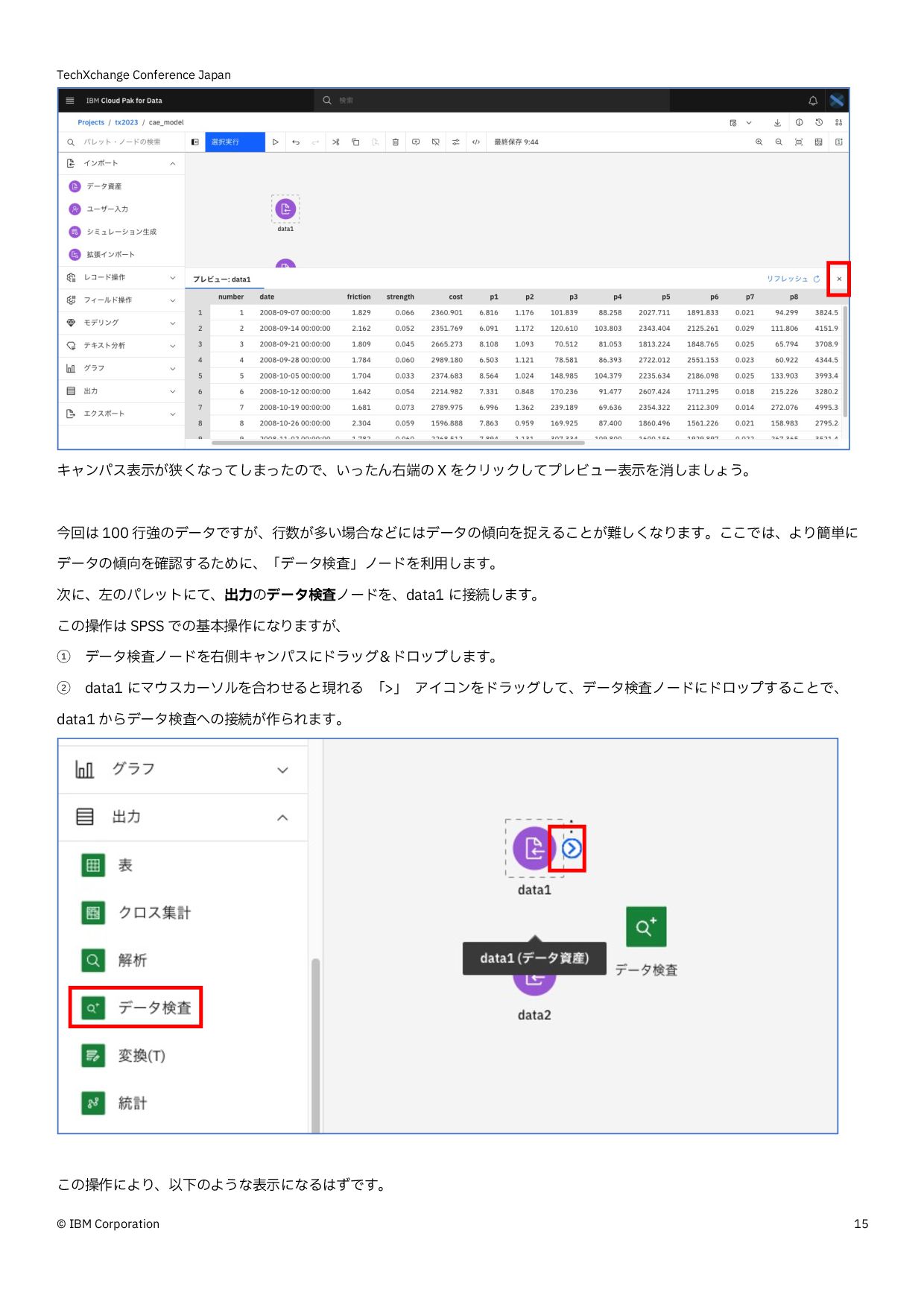Viewport: 924px width, 1307px height.
Task: Click the cut (scissors) icon
Action: point(336,142)
